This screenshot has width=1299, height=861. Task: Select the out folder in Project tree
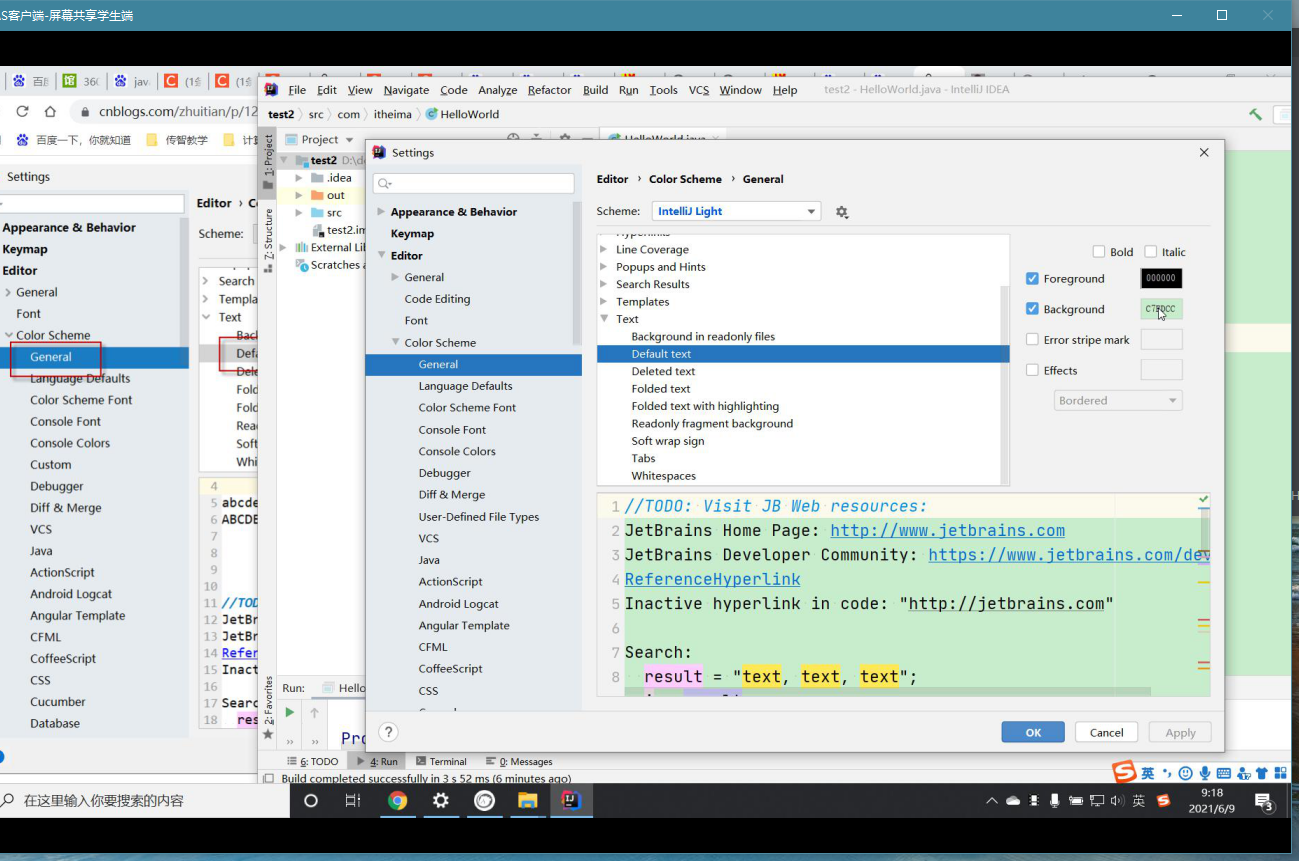tap(336, 195)
